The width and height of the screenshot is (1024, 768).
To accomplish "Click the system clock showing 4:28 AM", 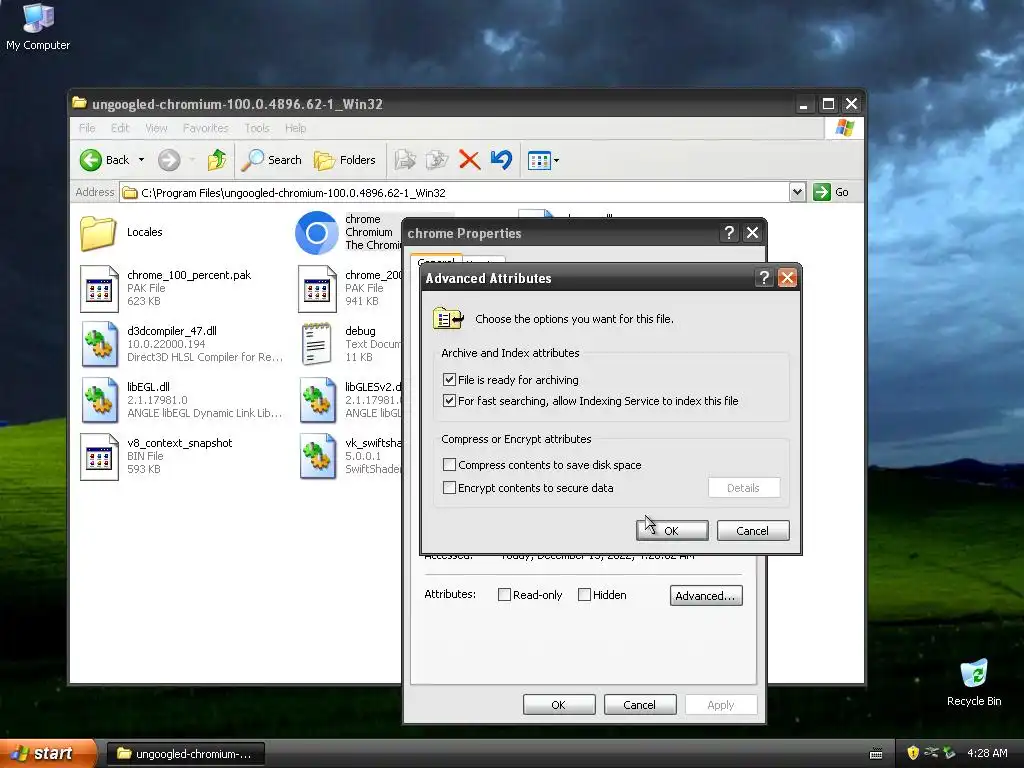I will pos(987,753).
